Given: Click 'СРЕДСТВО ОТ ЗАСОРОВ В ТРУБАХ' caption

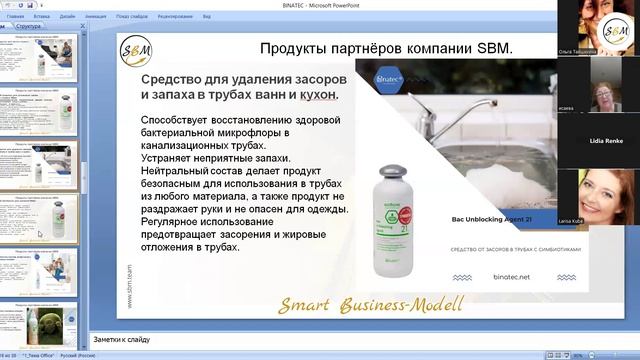Looking at the screenshot, I should coord(516,249).
